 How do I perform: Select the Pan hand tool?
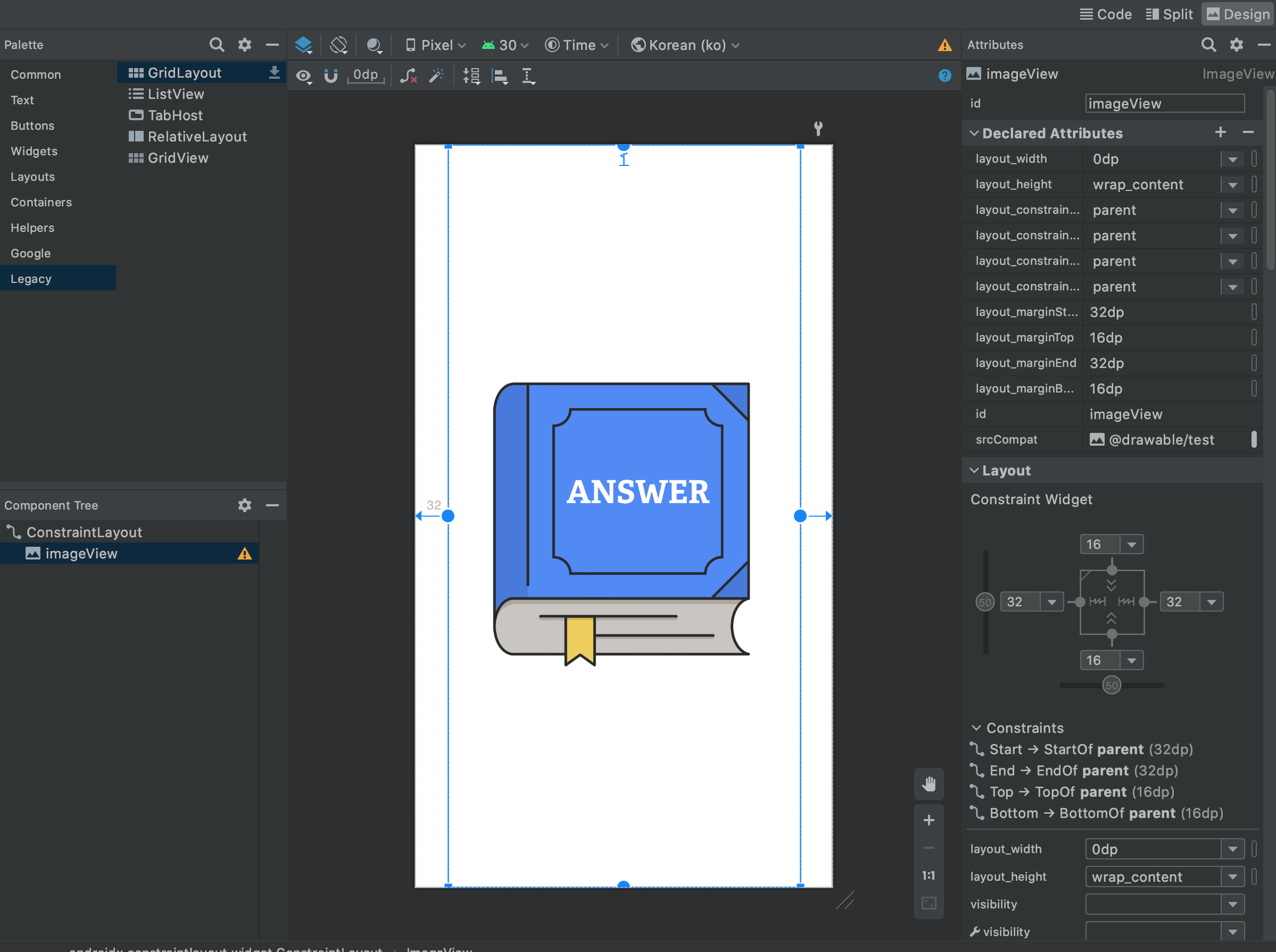coord(929,784)
